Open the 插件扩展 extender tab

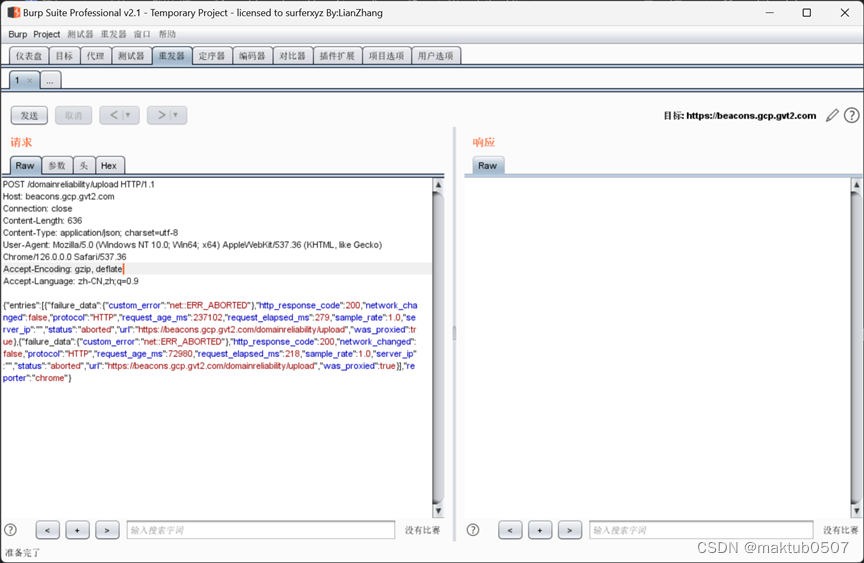[x=337, y=56]
